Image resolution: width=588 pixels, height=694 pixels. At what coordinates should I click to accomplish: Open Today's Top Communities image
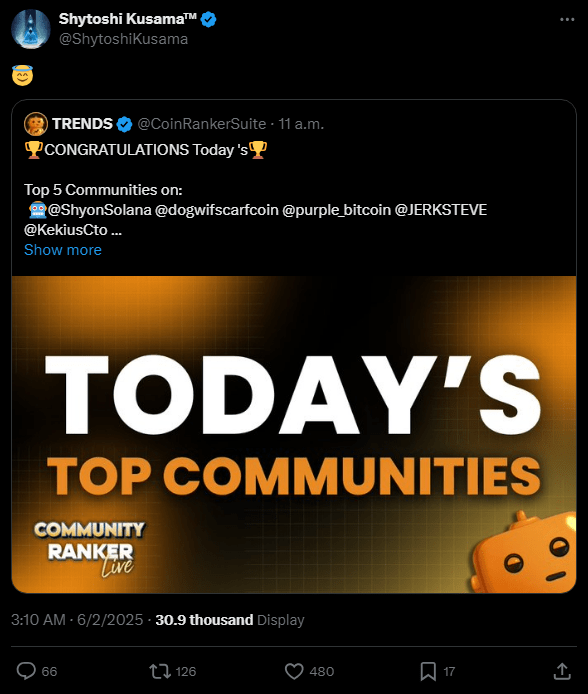point(294,434)
